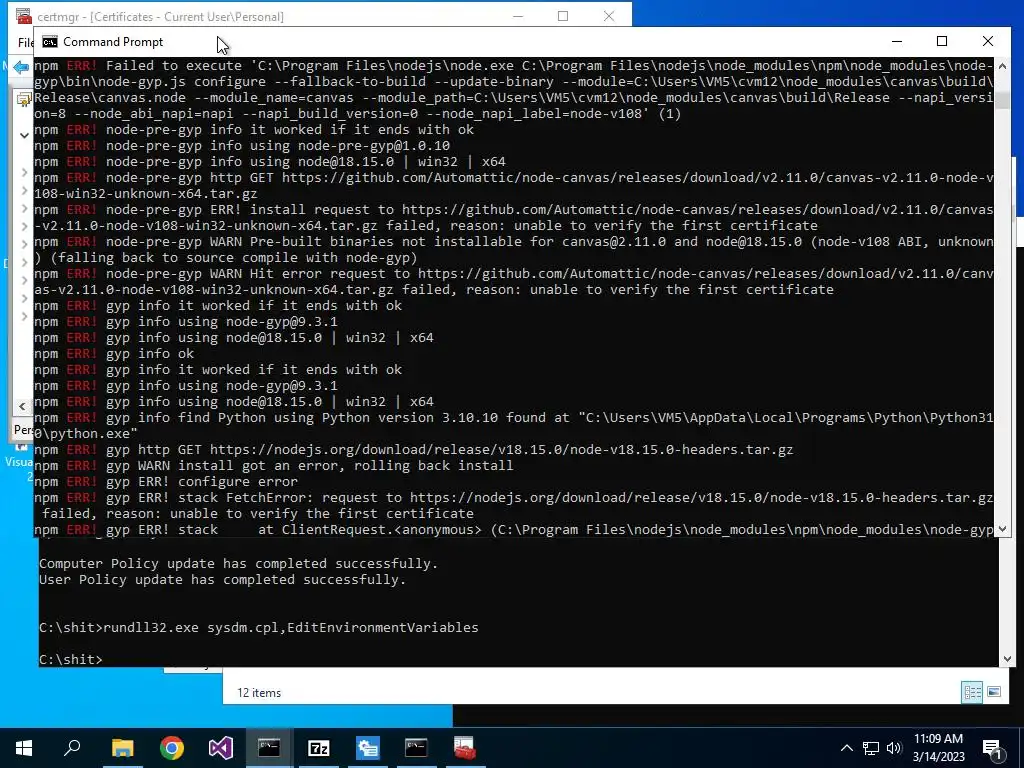
Task: Select the certificate root icon in certmgr tree
Action: [24, 100]
